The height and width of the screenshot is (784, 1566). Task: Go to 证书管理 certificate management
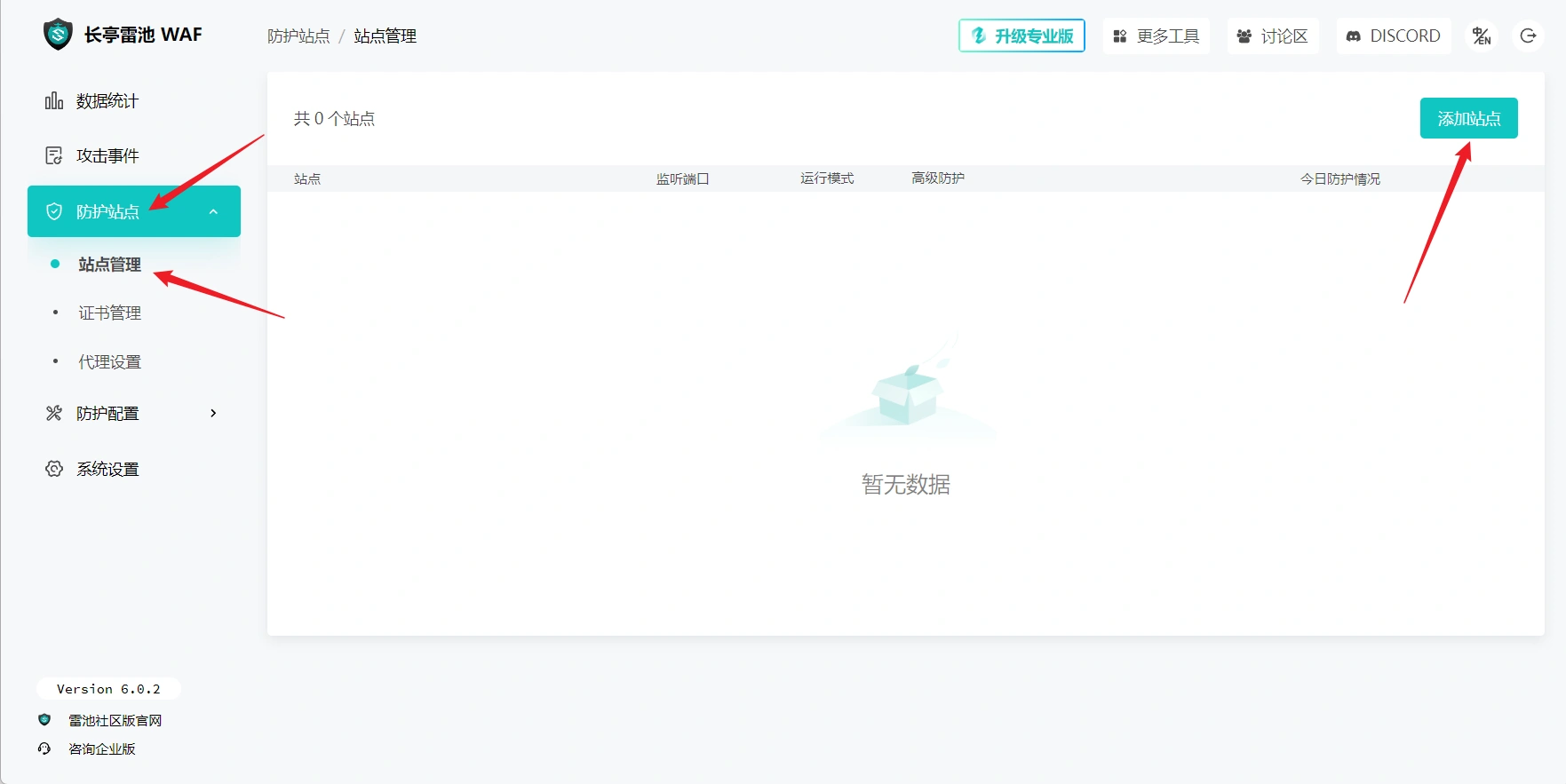pos(109,313)
